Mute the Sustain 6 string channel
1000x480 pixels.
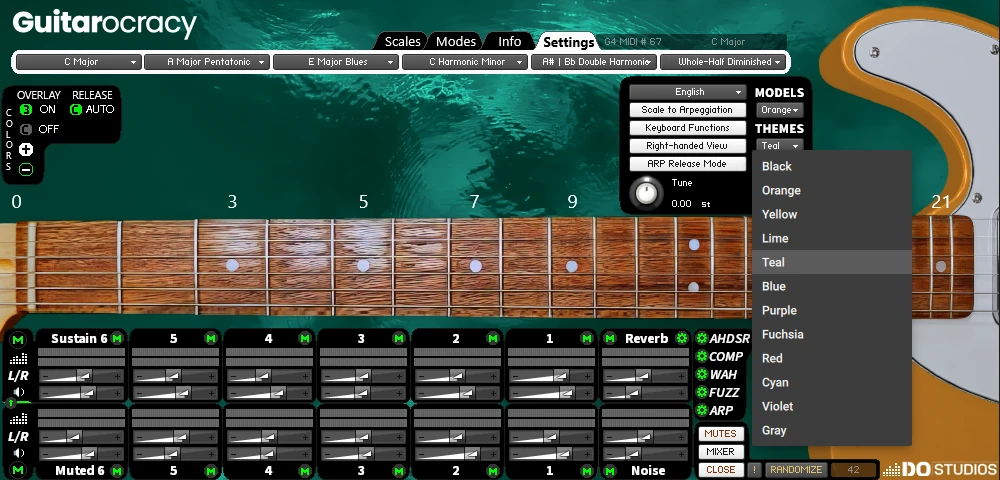117,338
